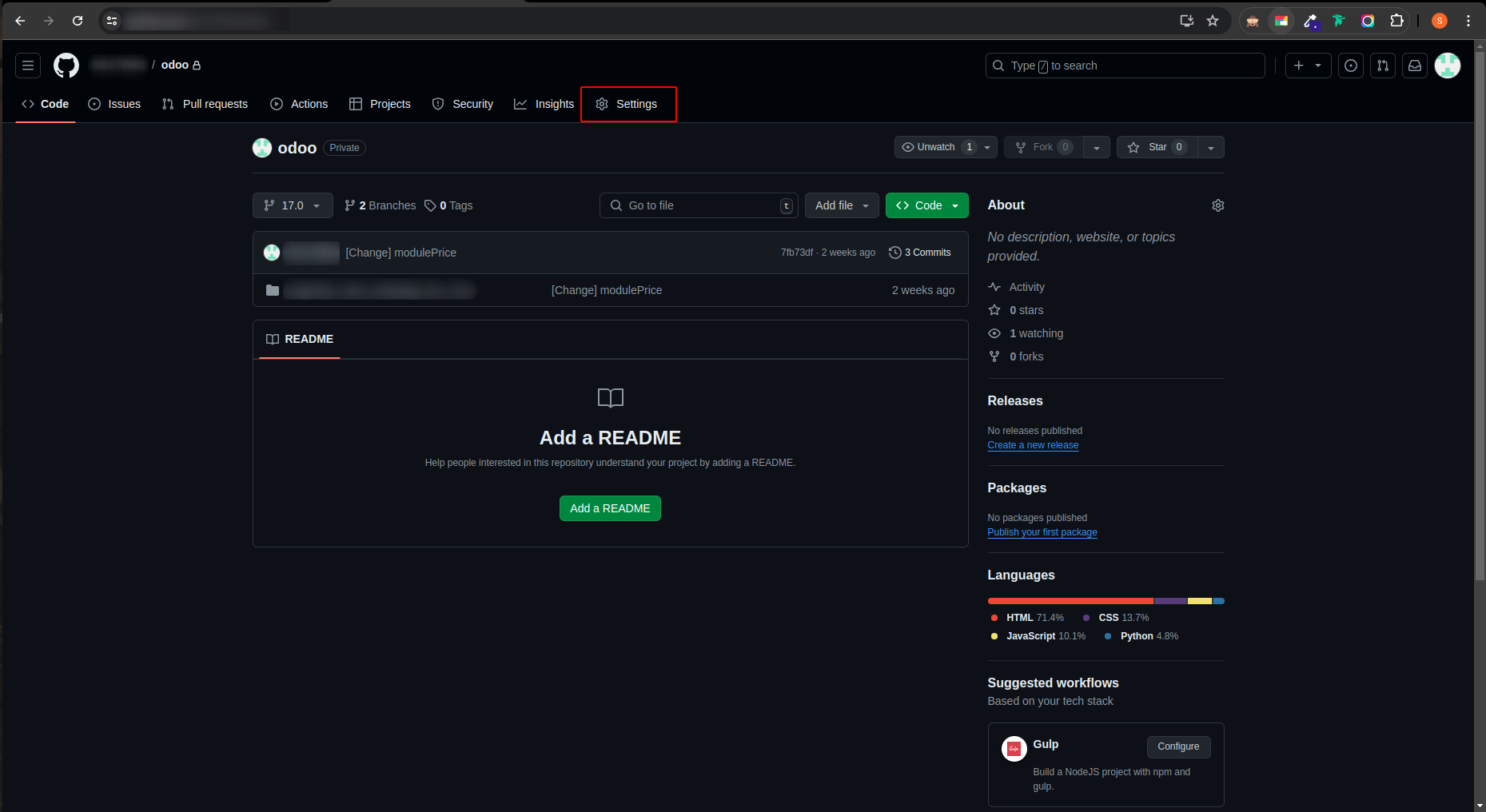Switch to the Security tab
Viewport: 1486px width, 812px height.
pos(462,104)
